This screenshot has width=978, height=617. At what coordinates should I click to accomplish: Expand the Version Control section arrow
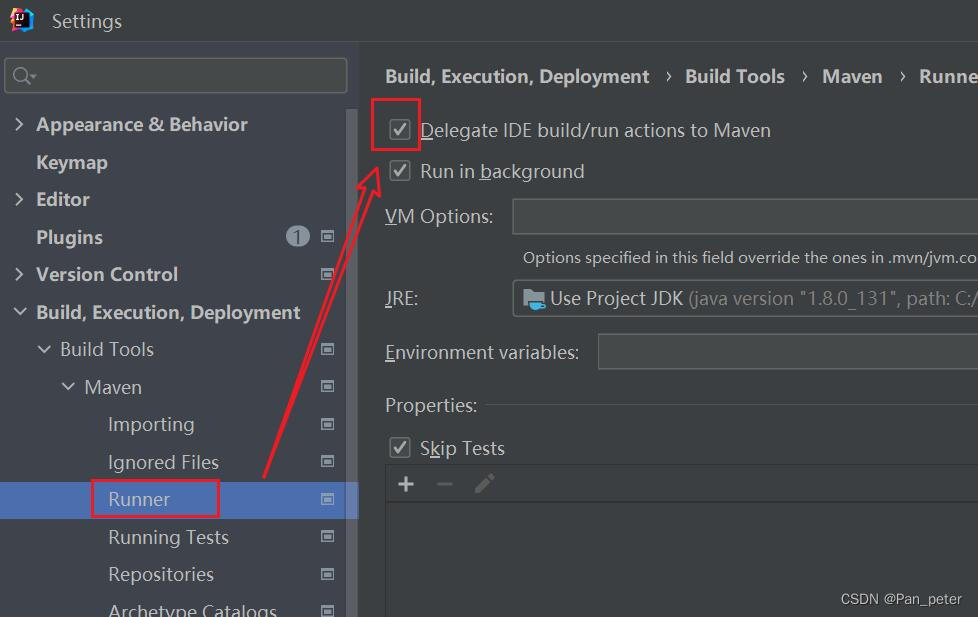[x=19, y=274]
